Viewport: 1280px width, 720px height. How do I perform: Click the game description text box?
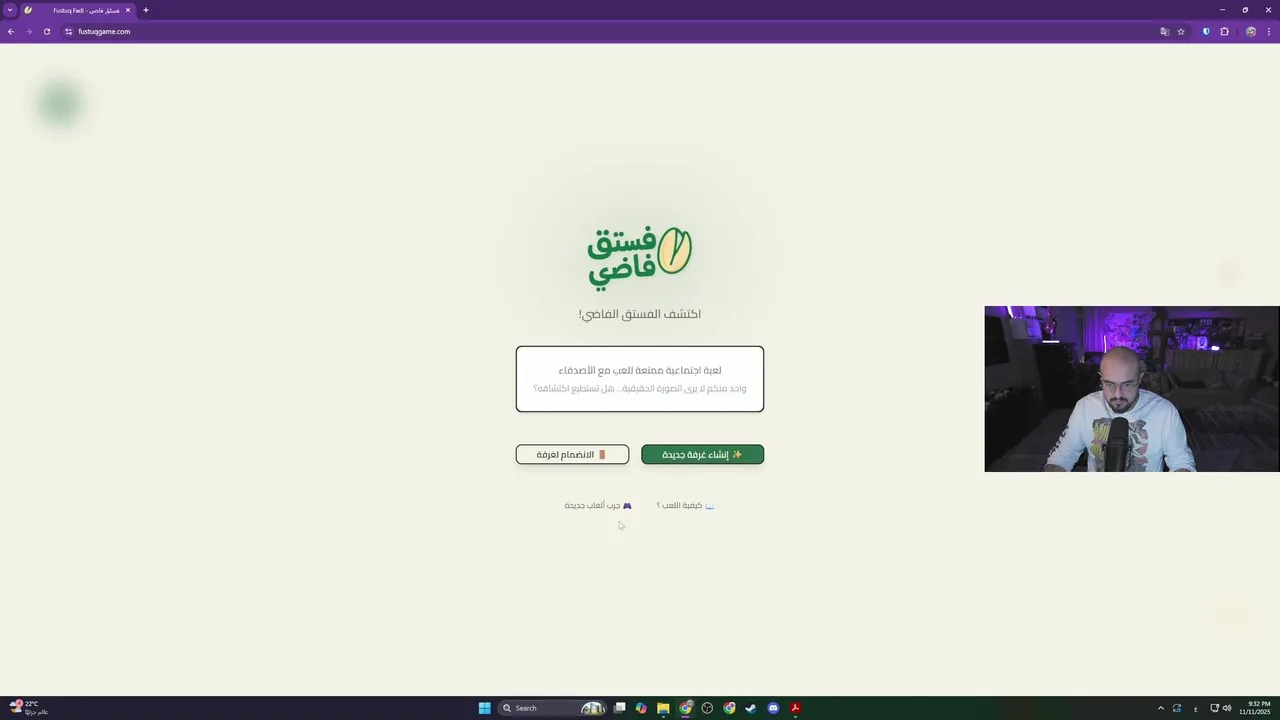[640, 379]
